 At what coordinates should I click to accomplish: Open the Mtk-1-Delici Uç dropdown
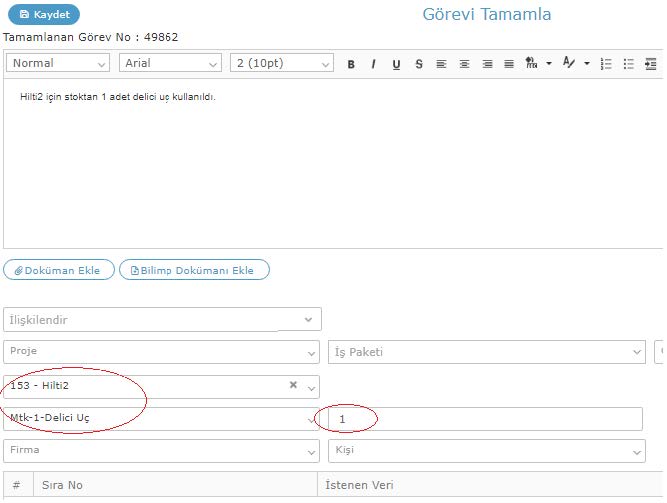tap(161, 419)
